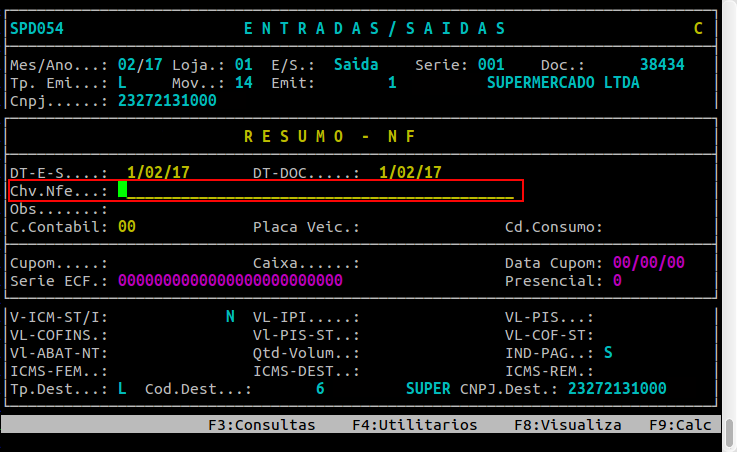Click the Mes/Ano value 02/17

coord(138,64)
